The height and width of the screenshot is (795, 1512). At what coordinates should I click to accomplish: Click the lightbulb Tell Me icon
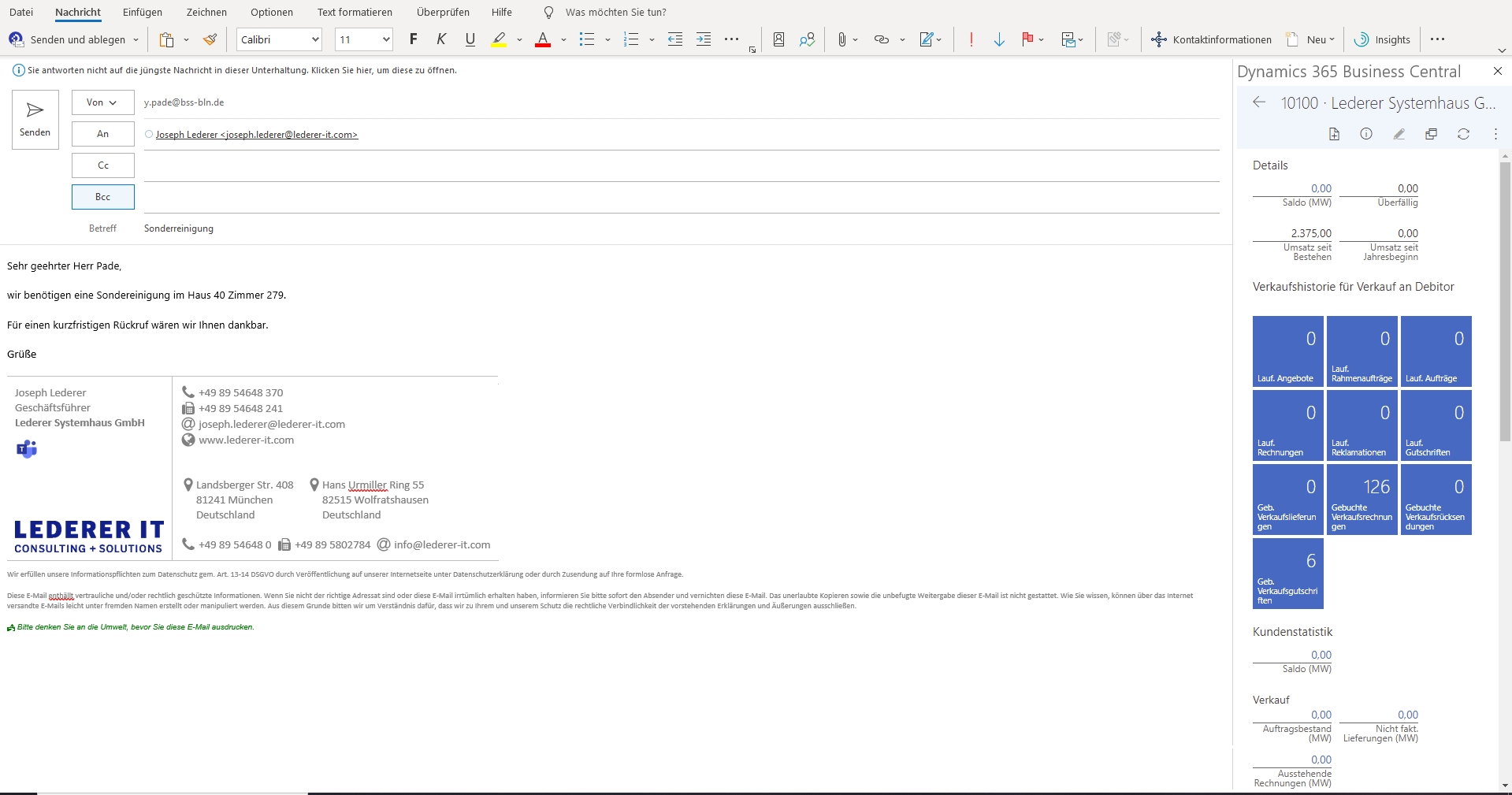548,13
